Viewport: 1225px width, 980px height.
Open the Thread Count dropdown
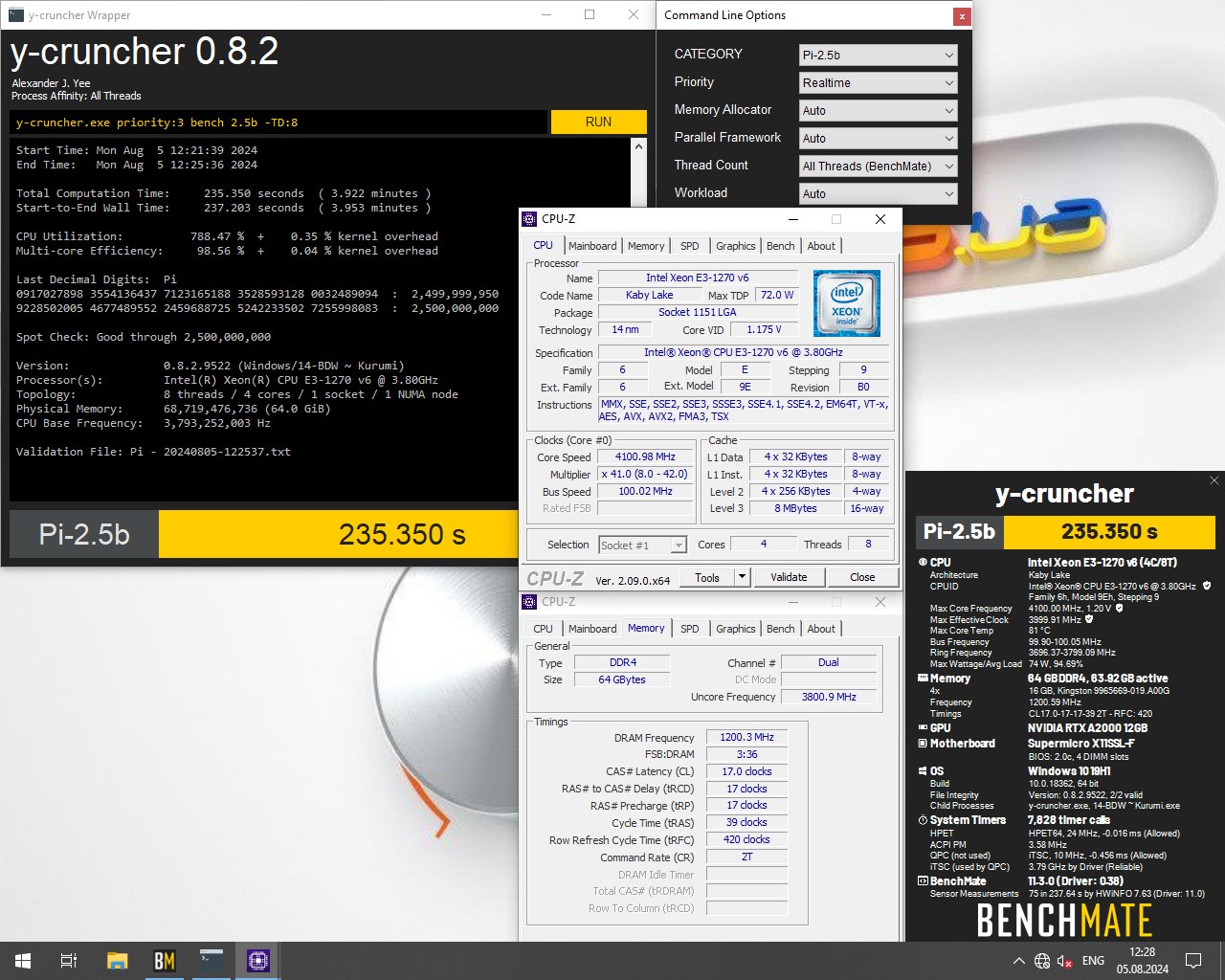(x=878, y=167)
